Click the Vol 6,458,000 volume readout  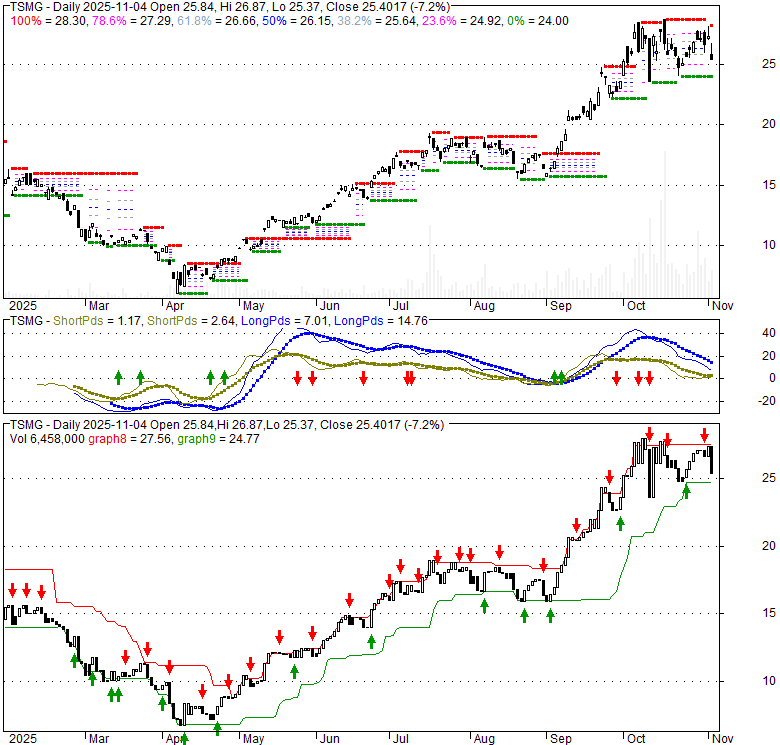(x=47, y=439)
